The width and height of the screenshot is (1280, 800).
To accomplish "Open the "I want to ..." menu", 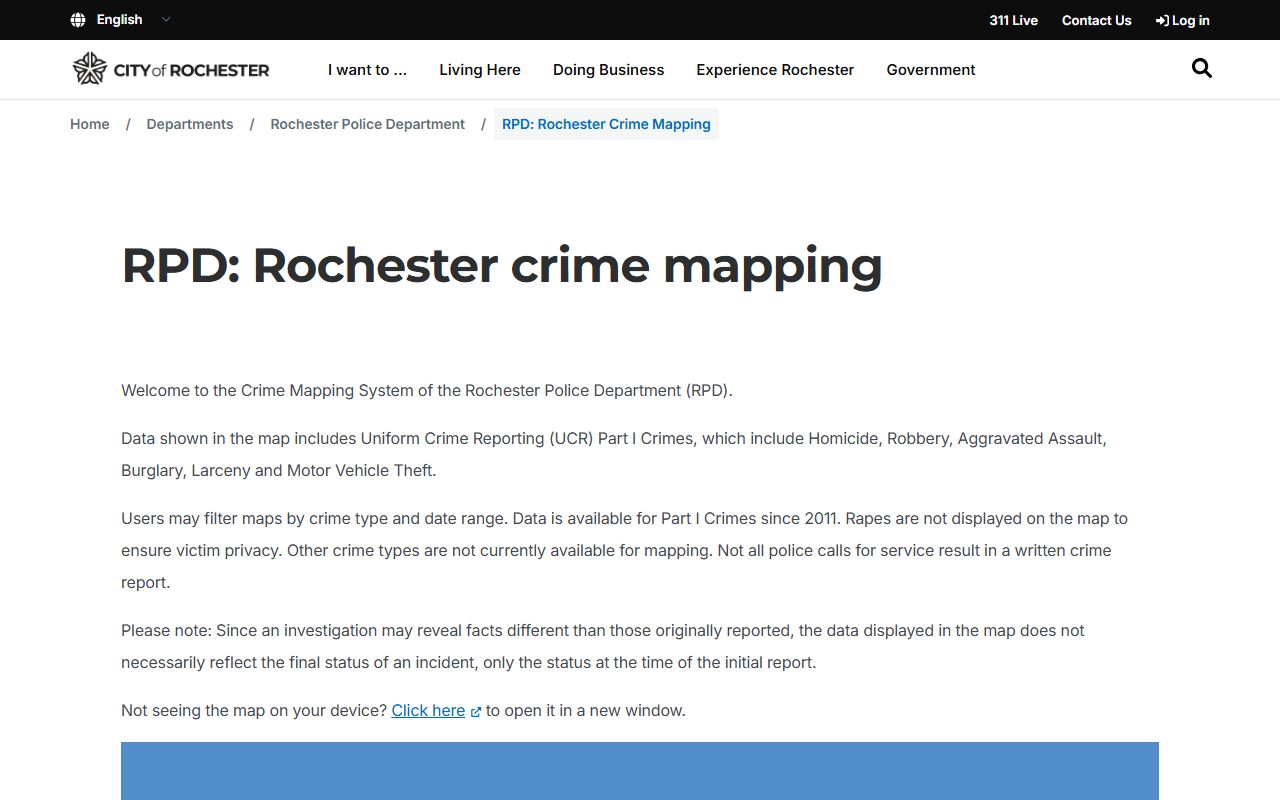I will pos(367,70).
